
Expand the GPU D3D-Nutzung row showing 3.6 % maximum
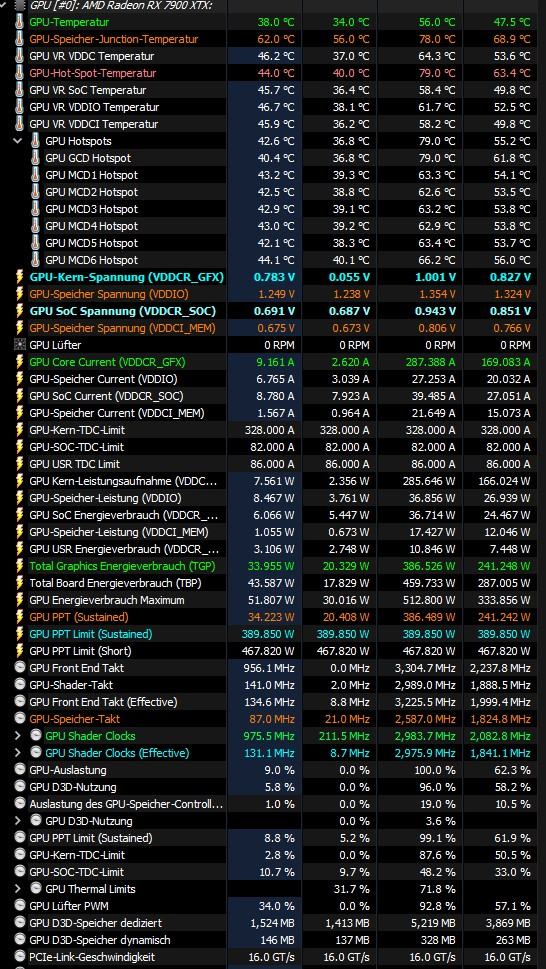click(17, 821)
